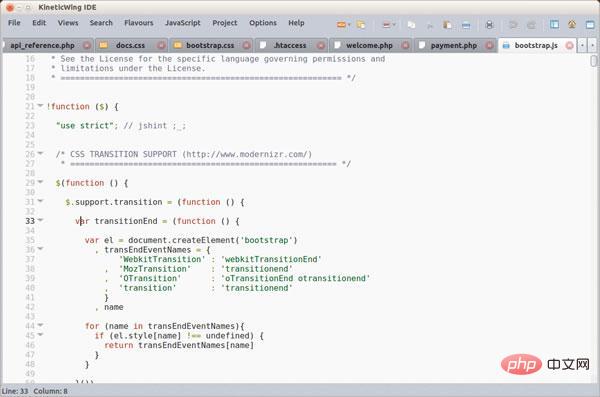Viewport: 600px width, 397px height.
Task: Switch to the .htaccess tab
Action: 290,45
